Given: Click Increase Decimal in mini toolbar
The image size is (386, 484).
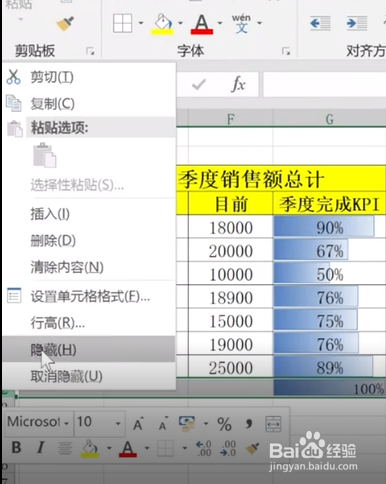Looking at the screenshot, I should click(x=204, y=448).
